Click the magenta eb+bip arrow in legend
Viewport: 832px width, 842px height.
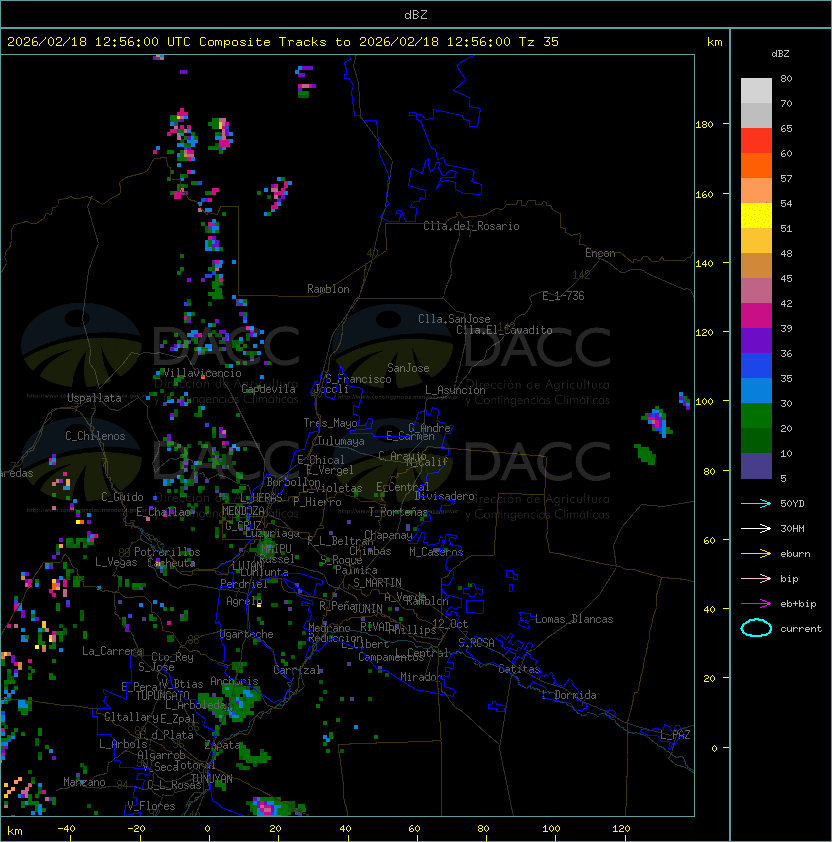click(756, 604)
